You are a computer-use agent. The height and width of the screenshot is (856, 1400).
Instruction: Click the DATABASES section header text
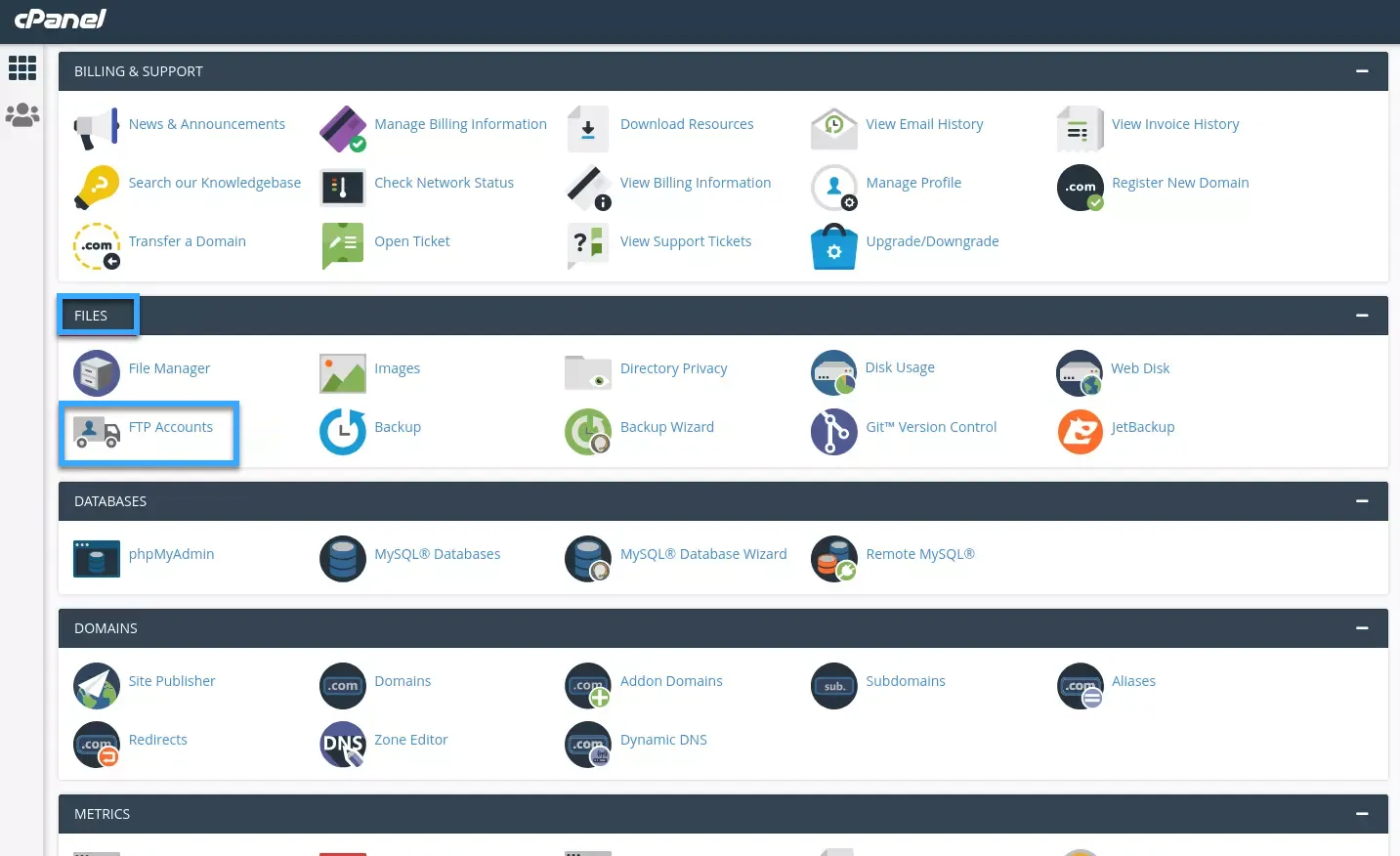coord(110,501)
